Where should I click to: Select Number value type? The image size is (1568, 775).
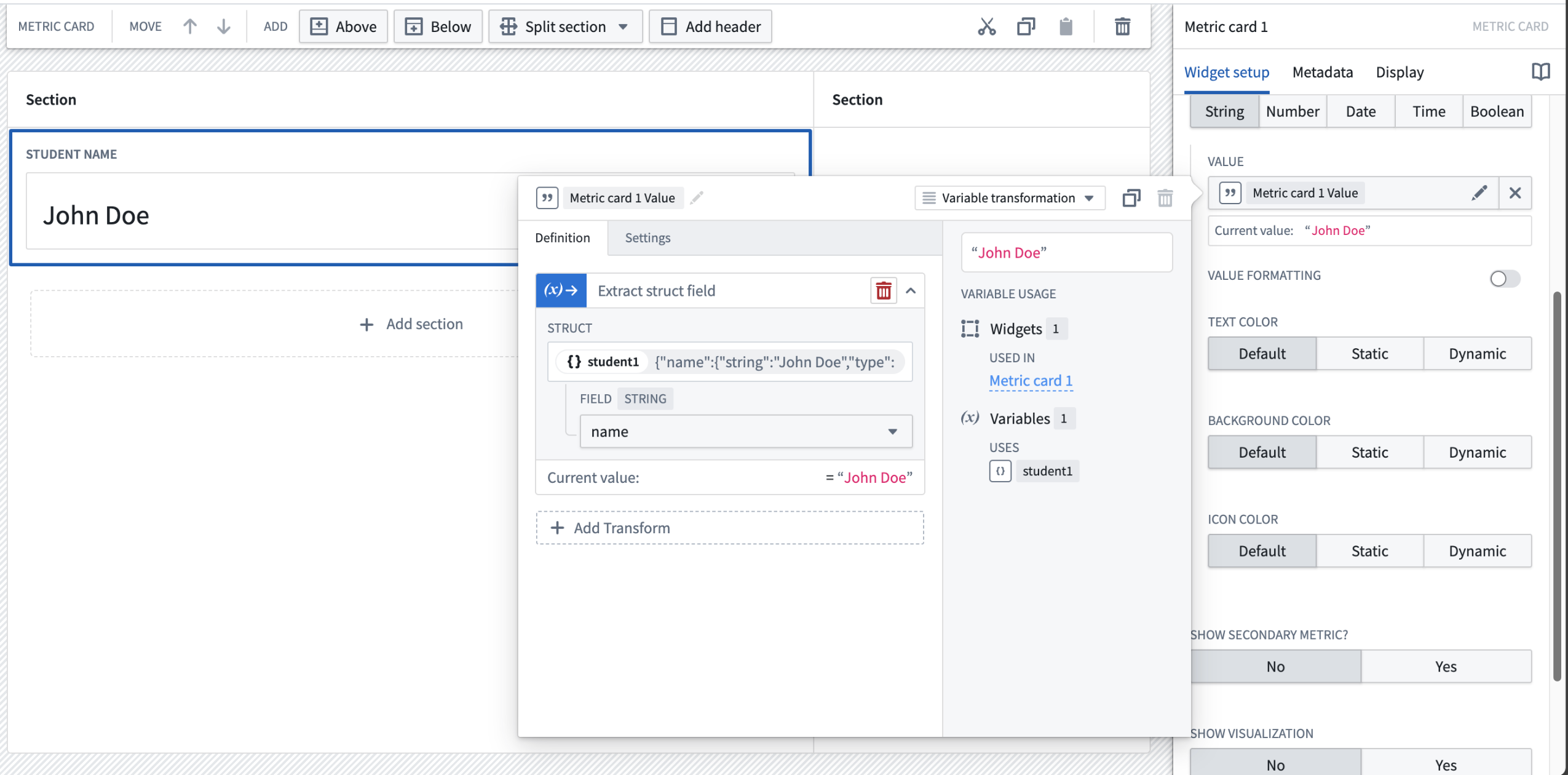pos(1293,111)
